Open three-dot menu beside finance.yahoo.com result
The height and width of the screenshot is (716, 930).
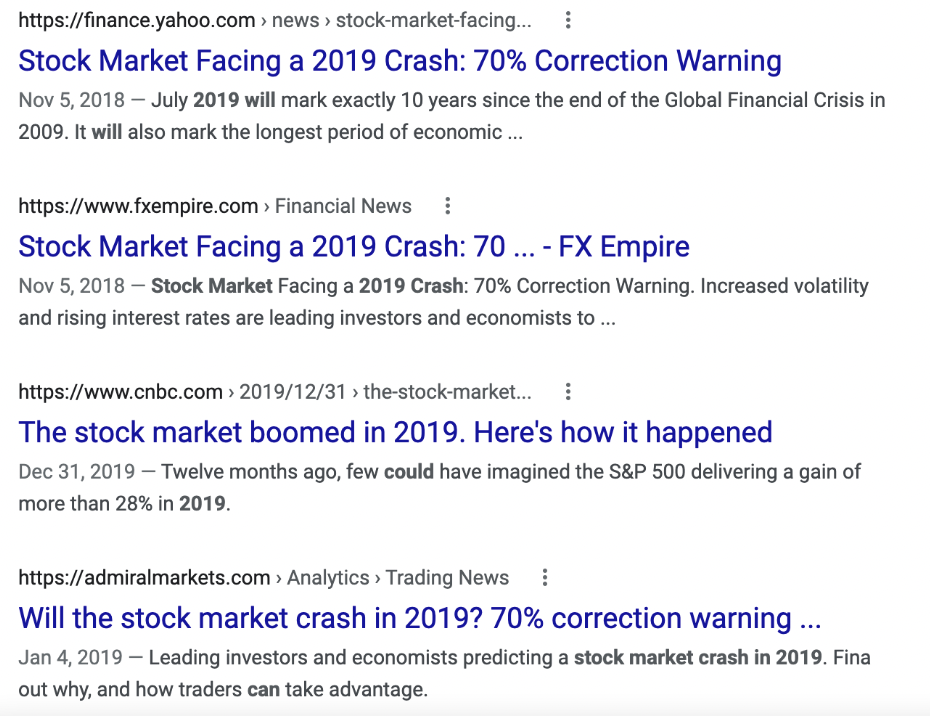[x=568, y=20]
